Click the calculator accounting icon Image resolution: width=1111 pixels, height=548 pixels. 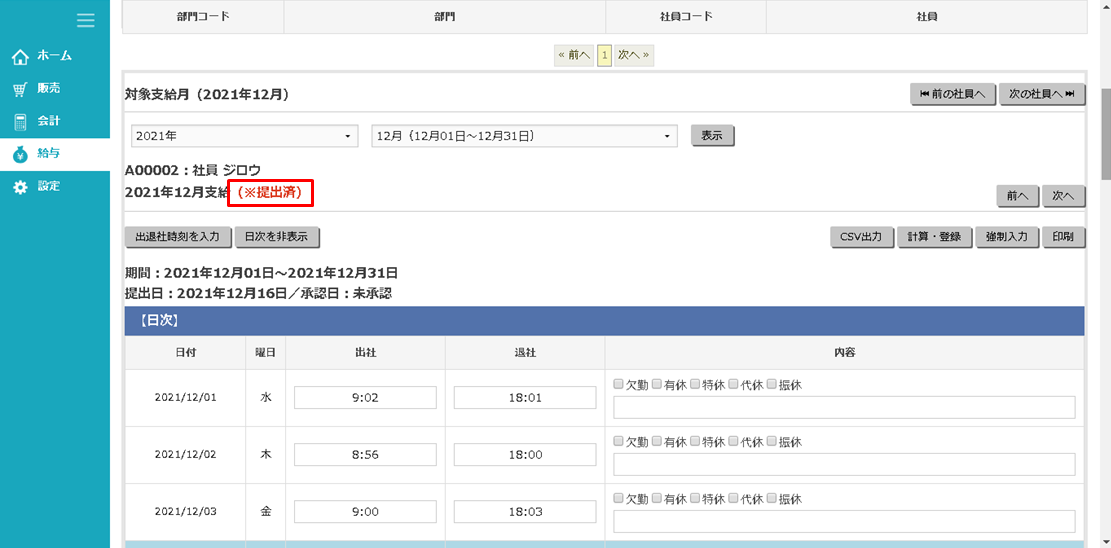point(20,122)
